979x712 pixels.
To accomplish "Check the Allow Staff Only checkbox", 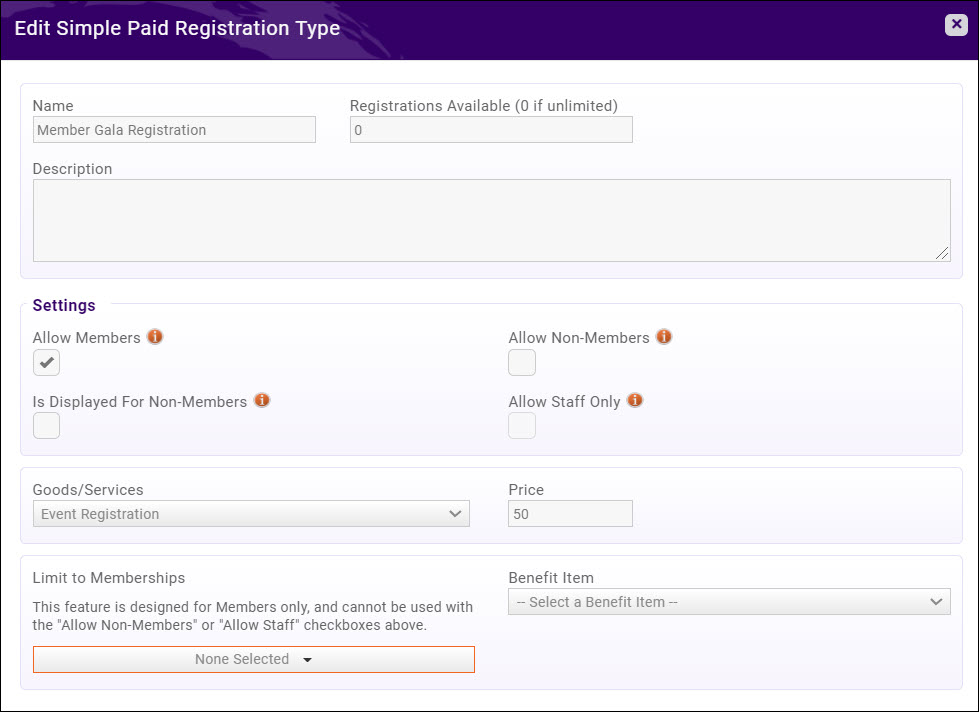I will [521, 425].
